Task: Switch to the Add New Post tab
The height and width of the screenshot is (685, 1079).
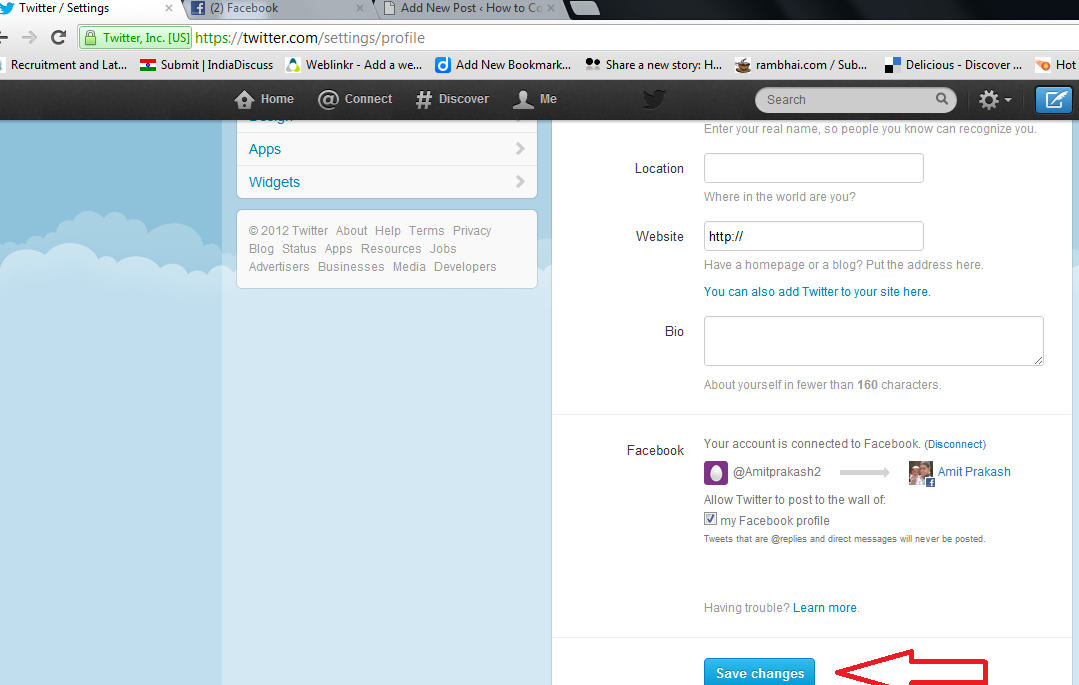Action: (x=470, y=8)
